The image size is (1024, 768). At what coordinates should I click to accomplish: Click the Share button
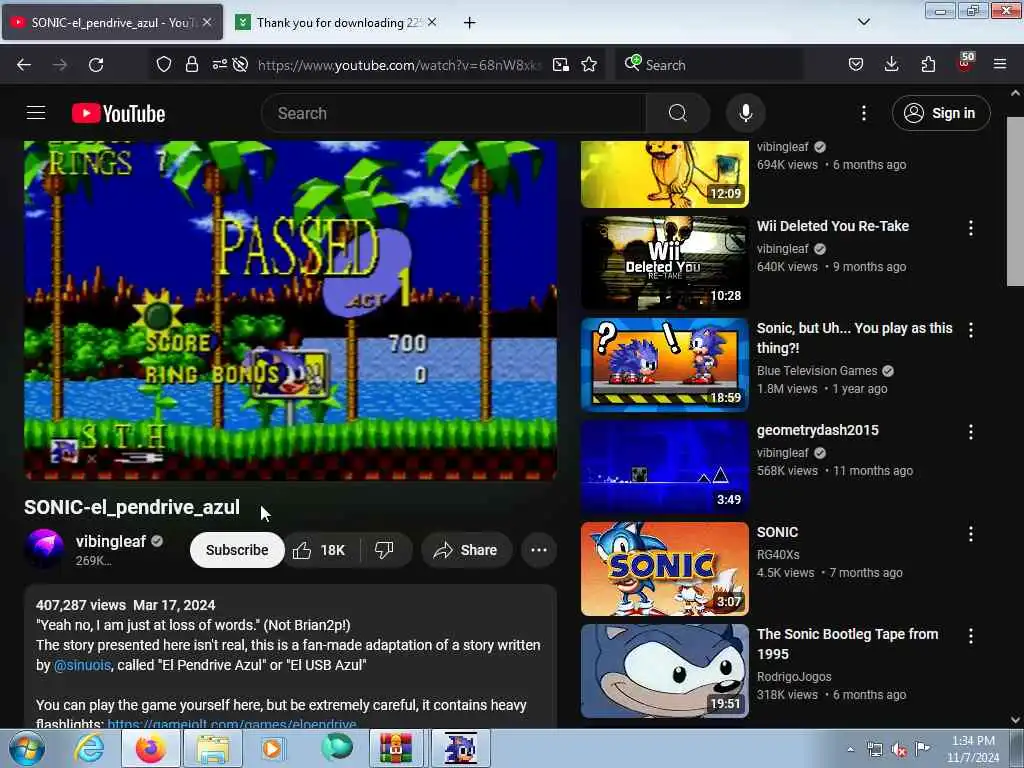(466, 550)
